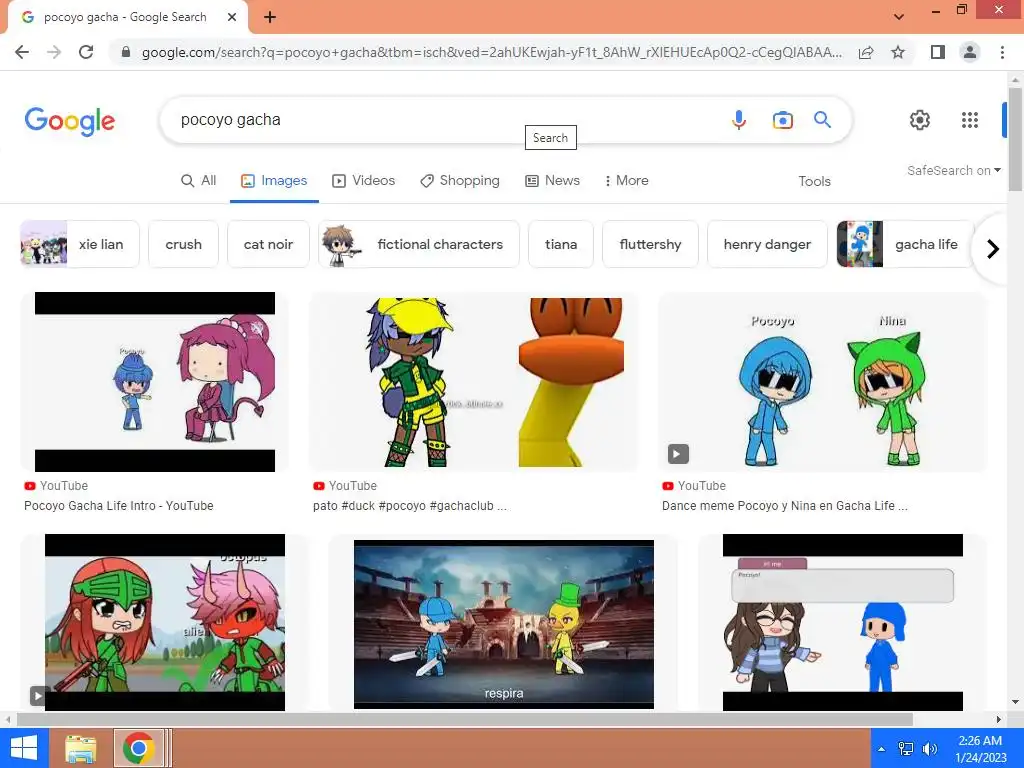The image size is (1024, 768).
Task: Open the Chrome profile avatar icon
Action: 970,52
